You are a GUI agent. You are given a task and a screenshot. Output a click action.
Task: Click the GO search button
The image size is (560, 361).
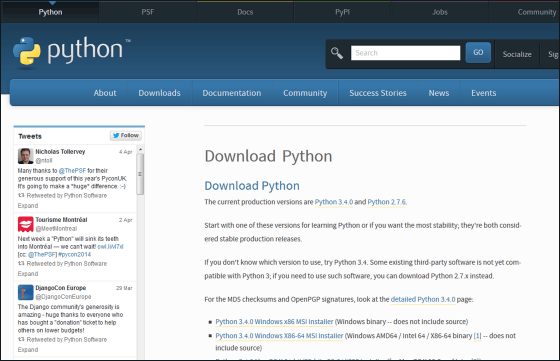coord(478,52)
